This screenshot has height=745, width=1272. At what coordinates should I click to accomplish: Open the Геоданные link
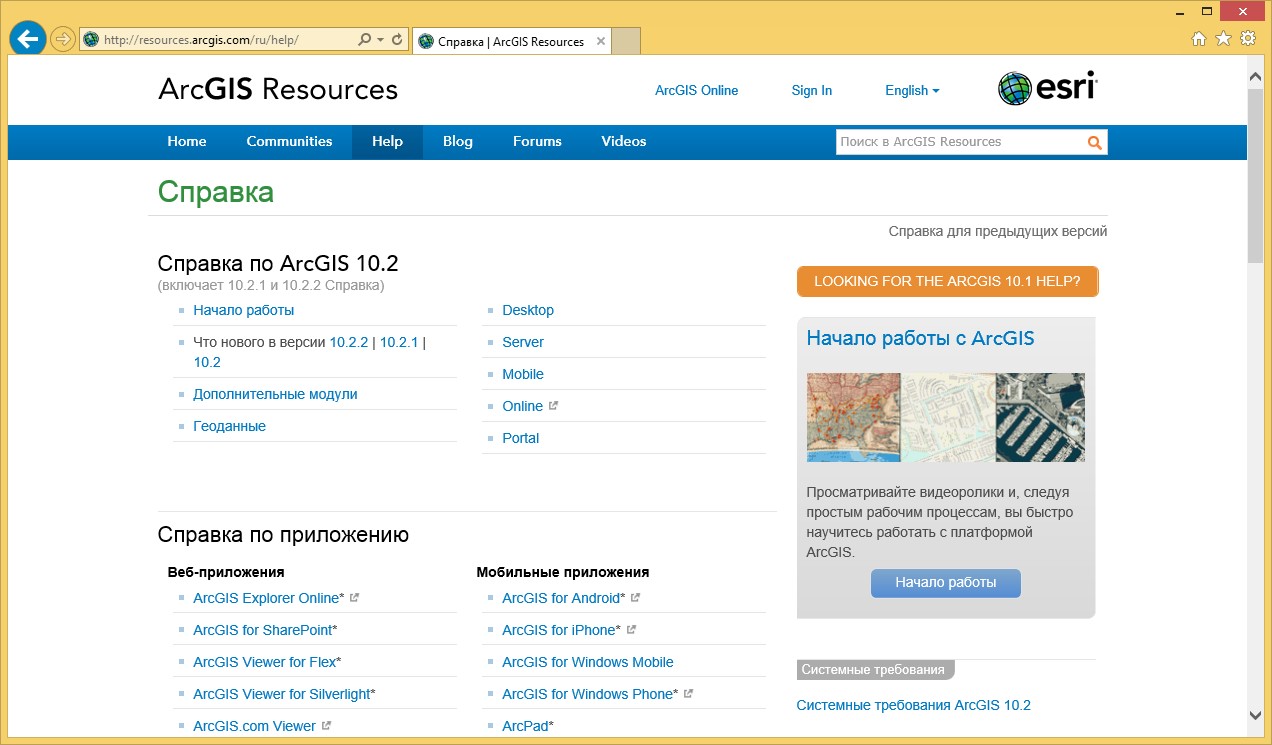[229, 426]
